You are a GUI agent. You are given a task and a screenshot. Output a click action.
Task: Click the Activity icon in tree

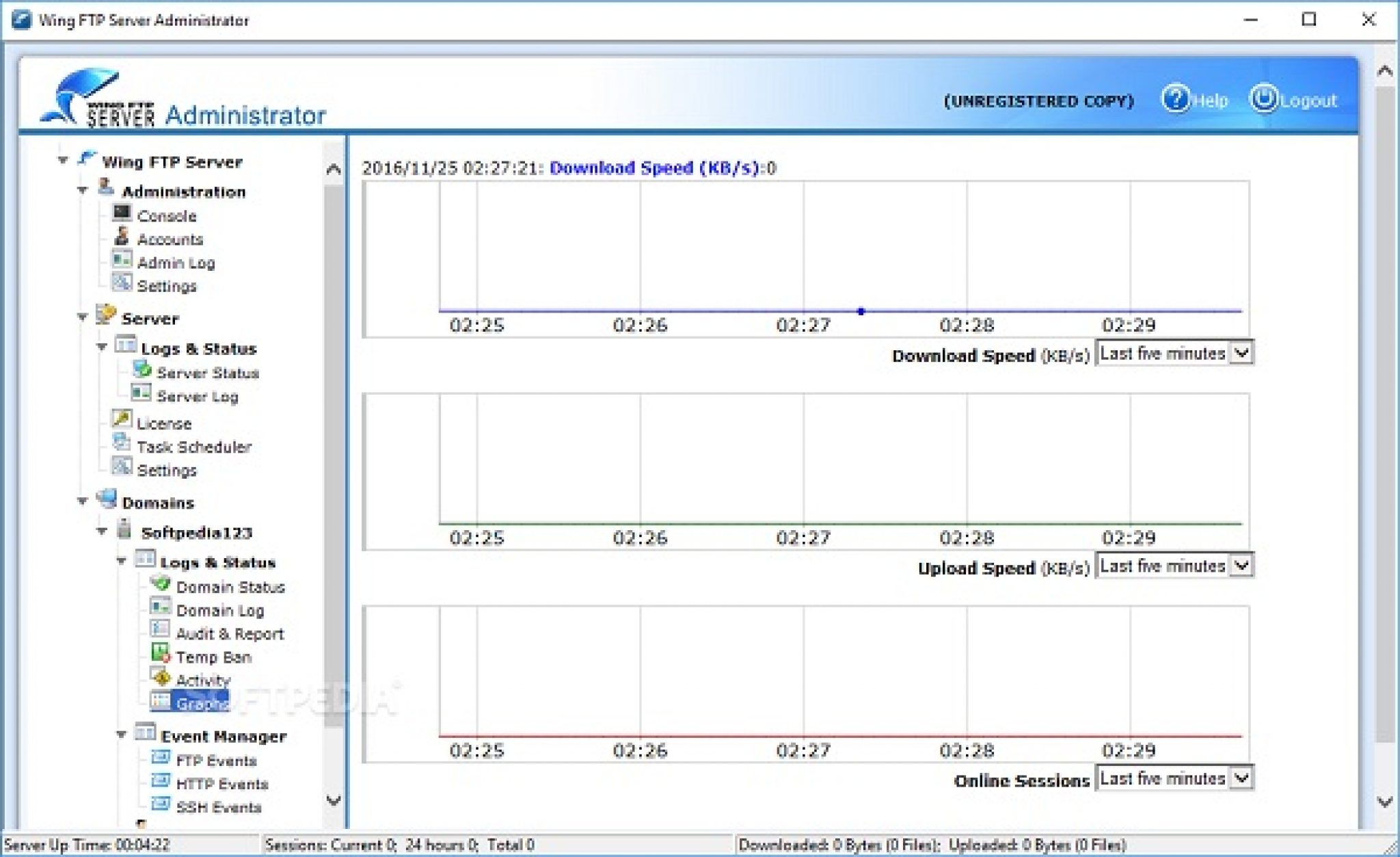pyautogui.click(x=161, y=678)
